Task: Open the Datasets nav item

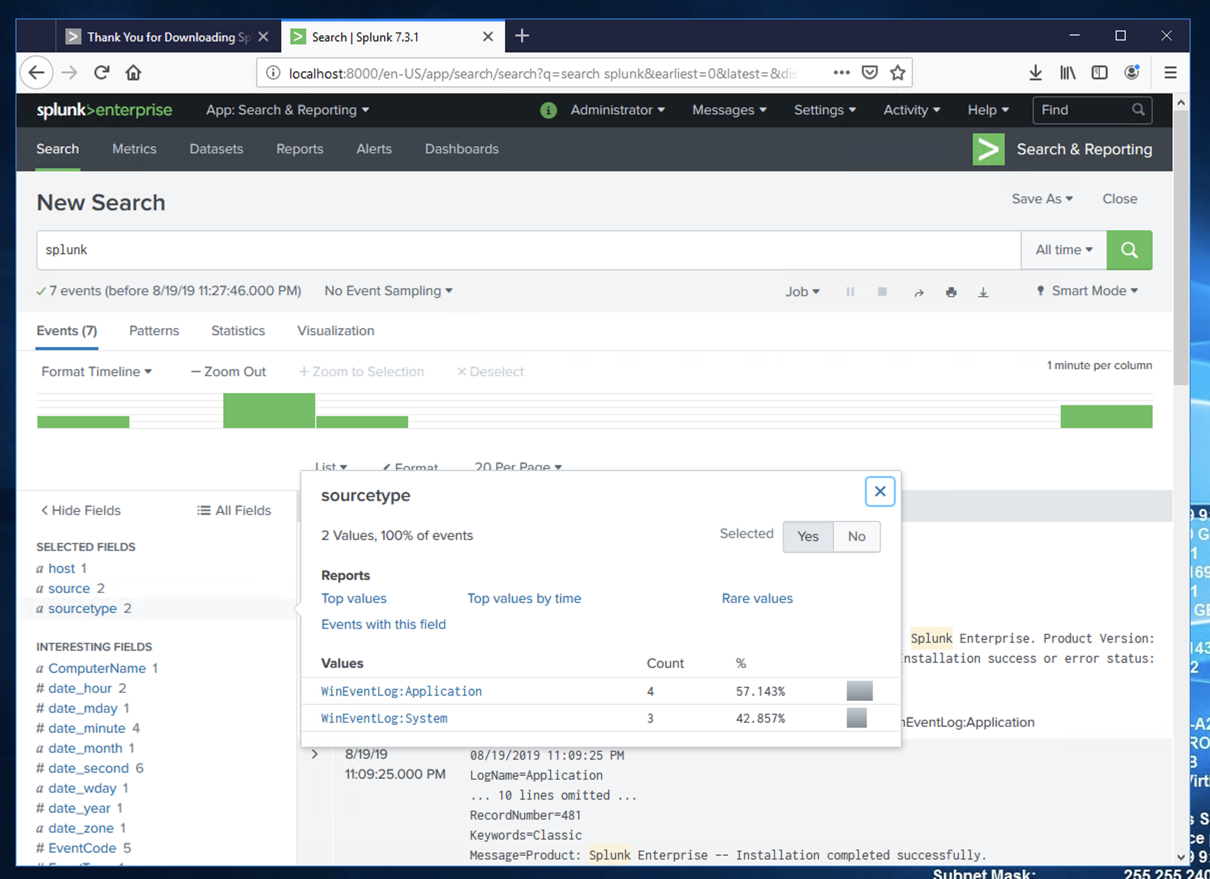Action: pos(216,149)
